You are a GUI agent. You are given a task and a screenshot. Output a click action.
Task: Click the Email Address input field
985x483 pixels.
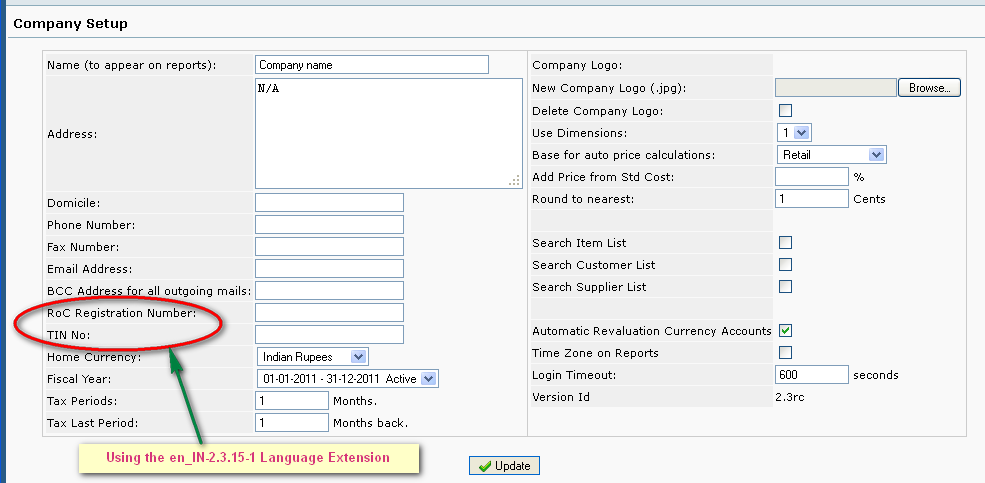pos(329,269)
